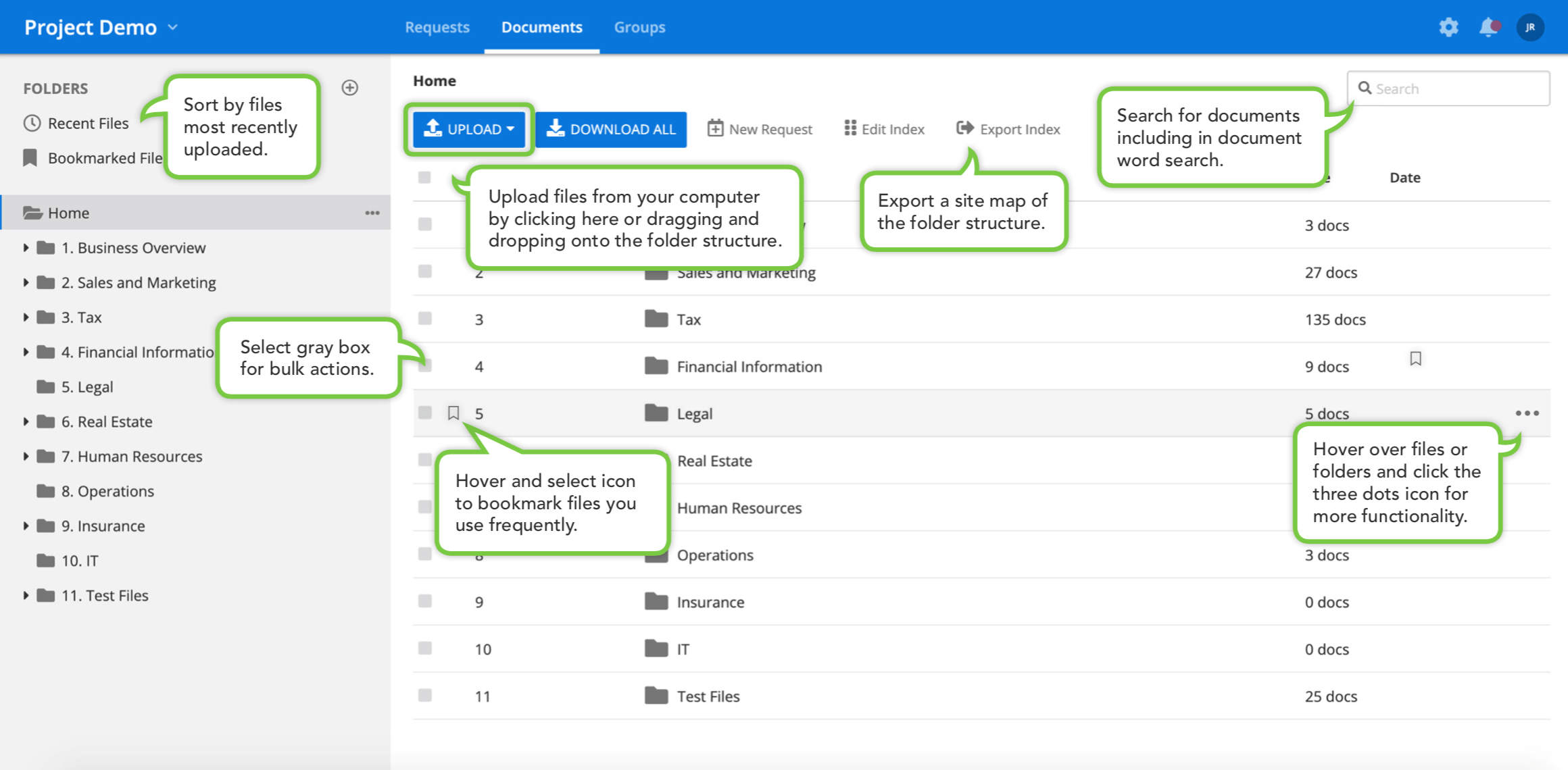Click the Bookmarked Files bookmark icon
Image resolution: width=1568 pixels, height=770 pixels.
tap(30, 158)
